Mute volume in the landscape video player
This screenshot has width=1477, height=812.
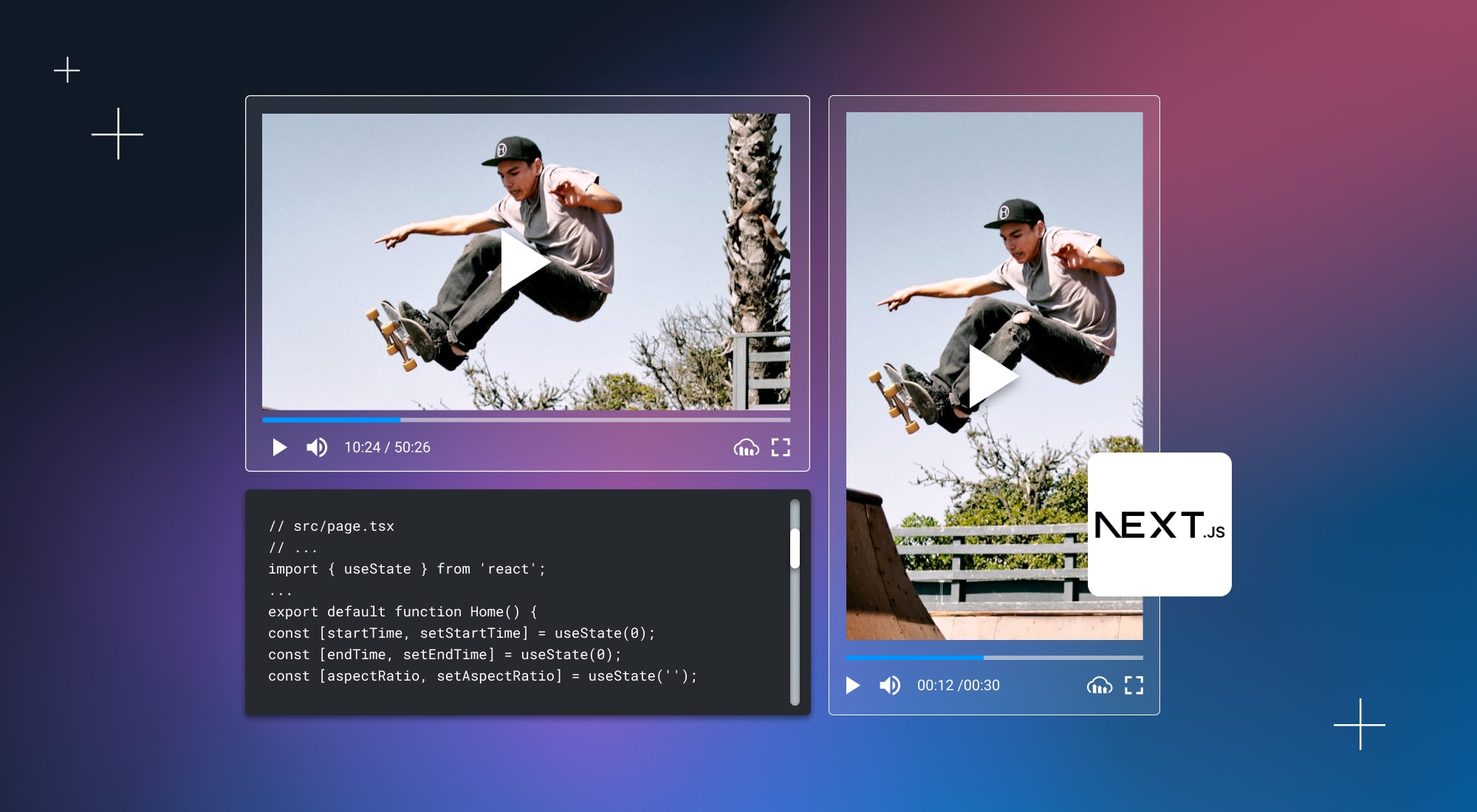coord(317,447)
